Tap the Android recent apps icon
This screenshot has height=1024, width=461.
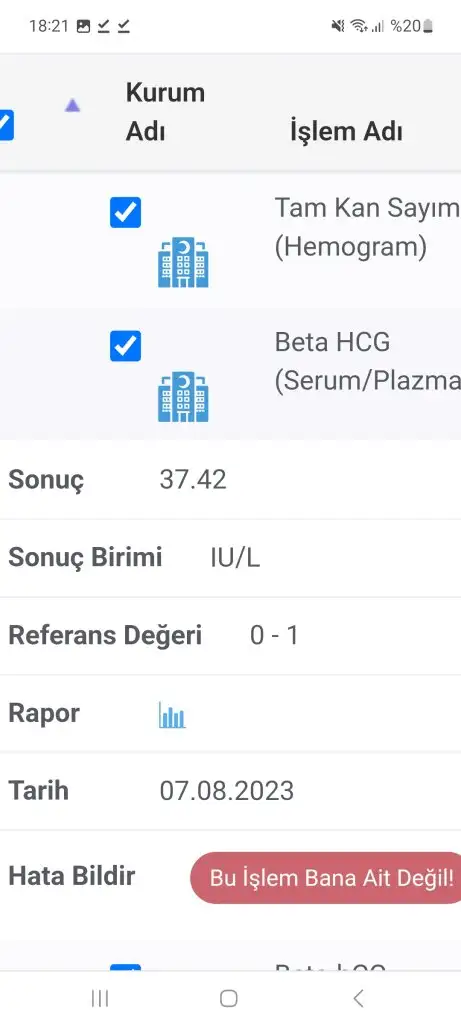click(100, 998)
